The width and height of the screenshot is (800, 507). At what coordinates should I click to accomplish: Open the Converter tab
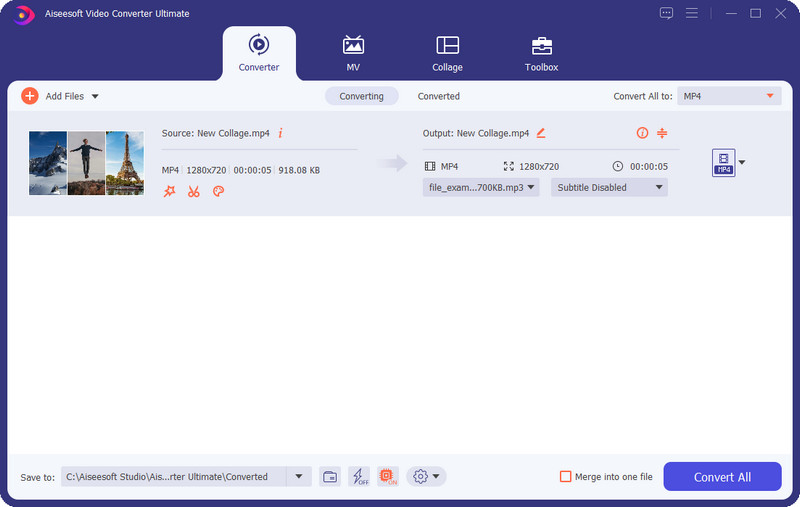259,54
